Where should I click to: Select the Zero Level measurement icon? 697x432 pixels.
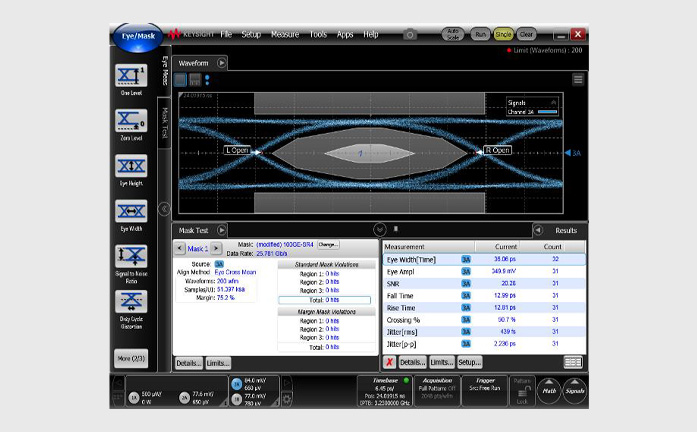point(131,120)
